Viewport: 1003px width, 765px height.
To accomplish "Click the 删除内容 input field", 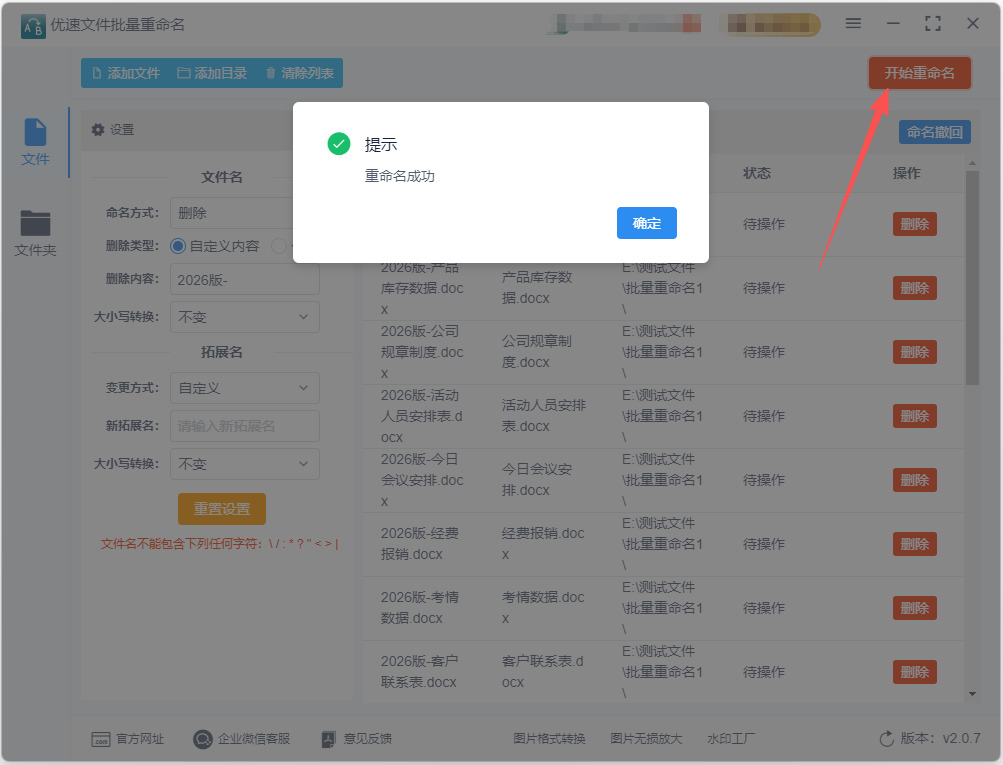I will point(244,280).
